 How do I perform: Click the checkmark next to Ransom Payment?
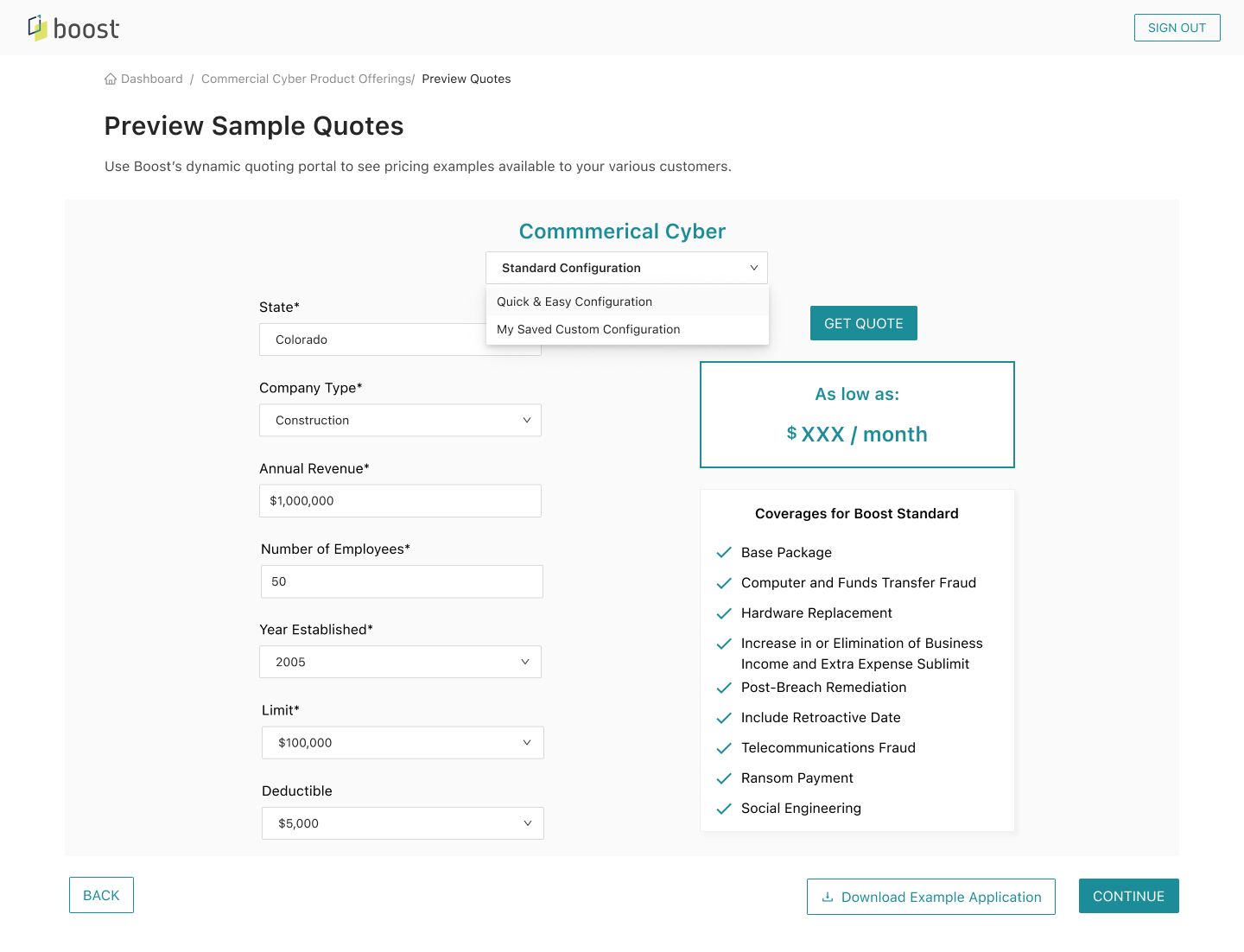(724, 778)
